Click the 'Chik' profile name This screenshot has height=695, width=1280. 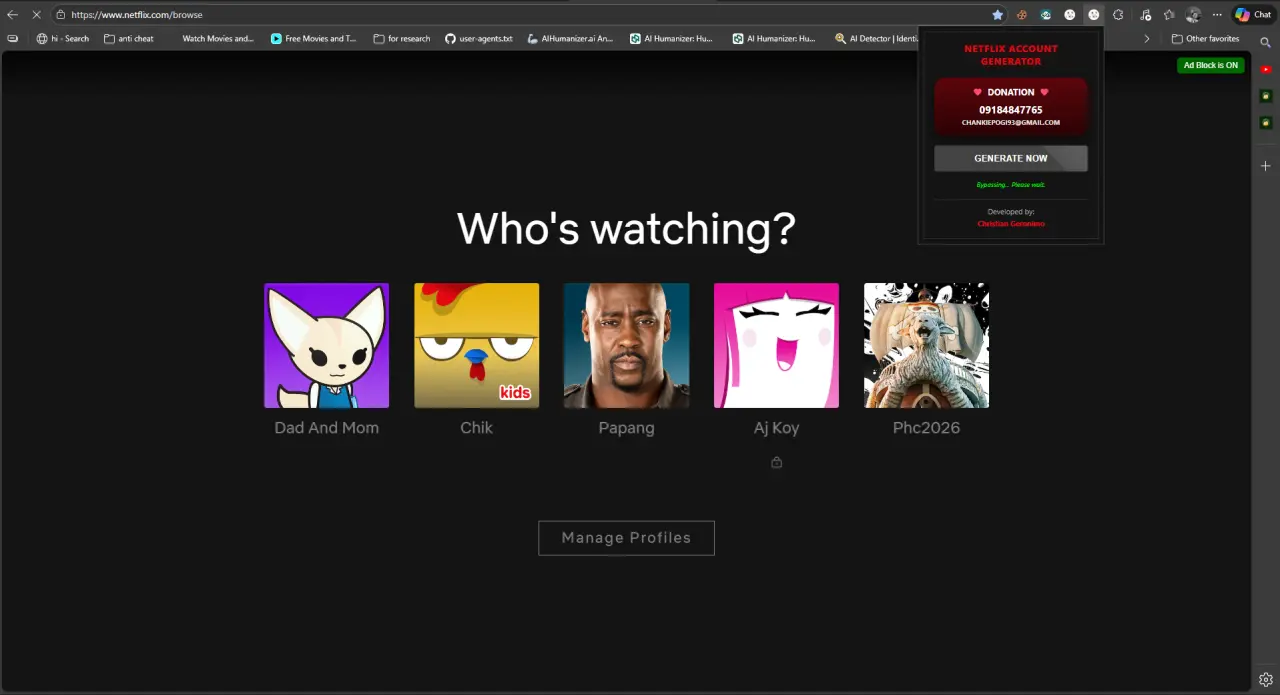click(x=476, y=428)
